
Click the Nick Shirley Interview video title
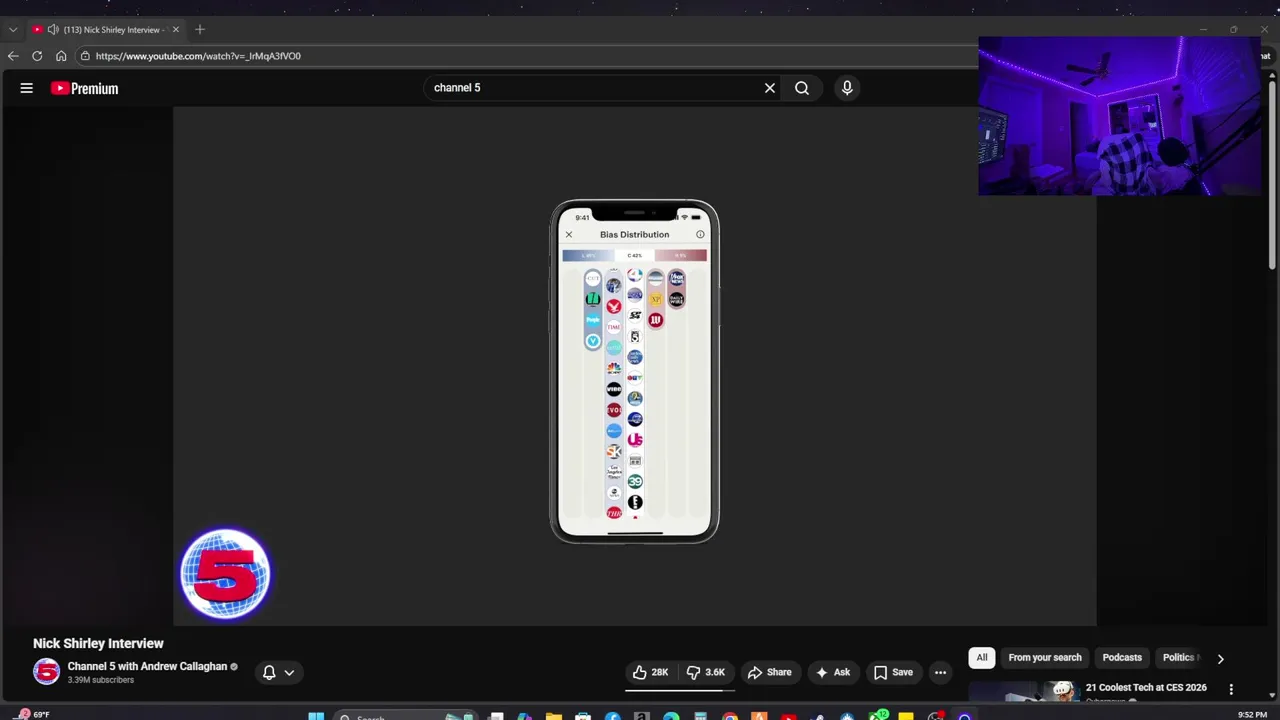98,643
